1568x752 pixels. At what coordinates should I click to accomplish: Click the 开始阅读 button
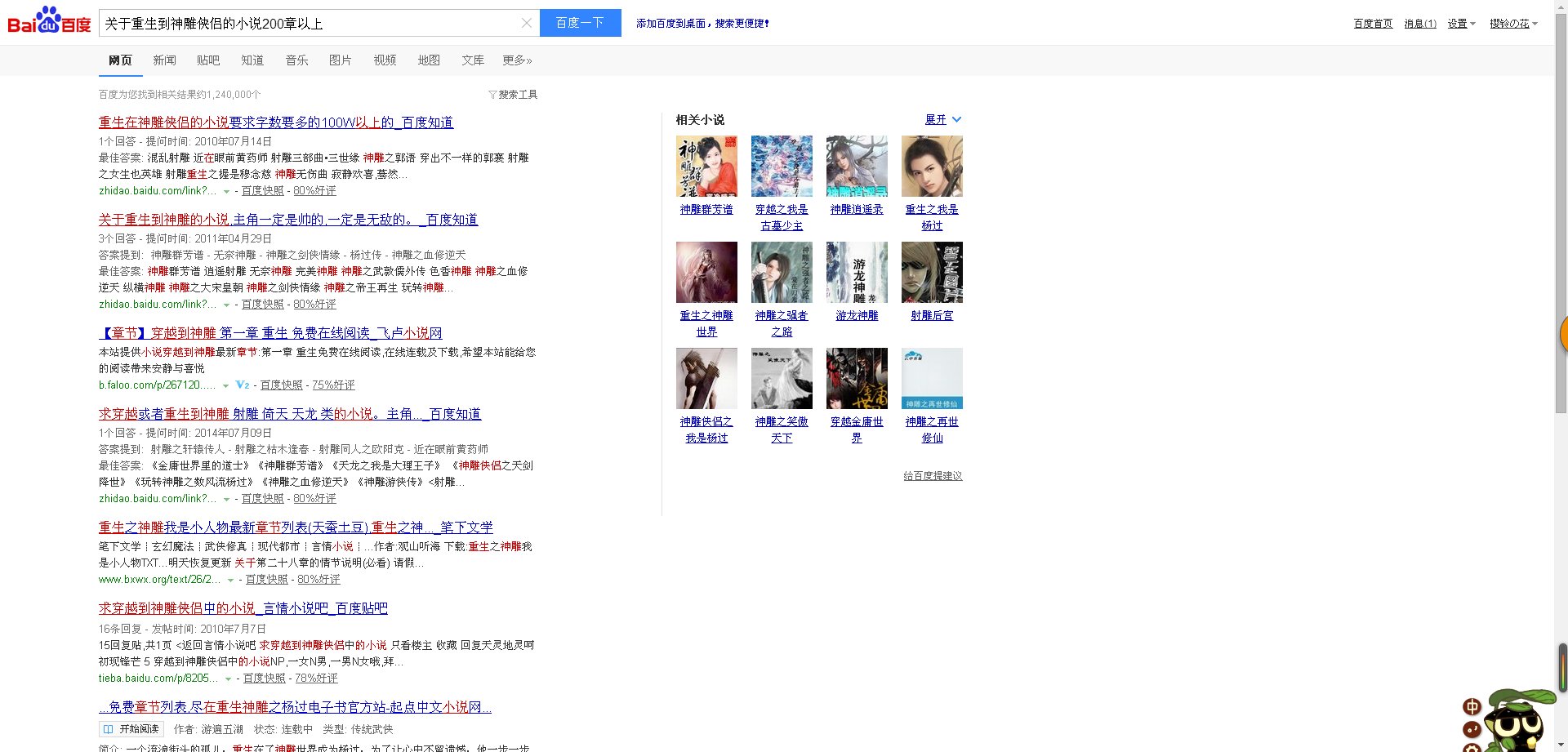pyautogui.click(x=131, y=729)
